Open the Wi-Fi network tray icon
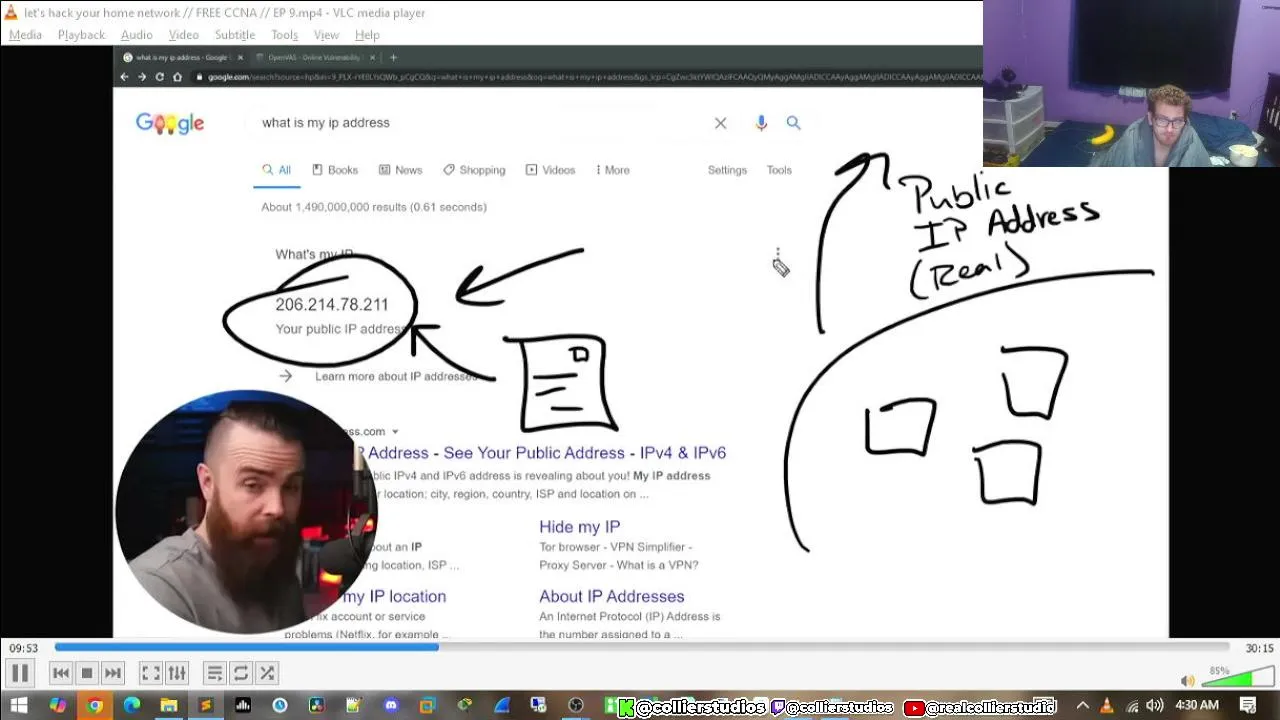This screenshot has height=720, width=1280. (1131, 706)
